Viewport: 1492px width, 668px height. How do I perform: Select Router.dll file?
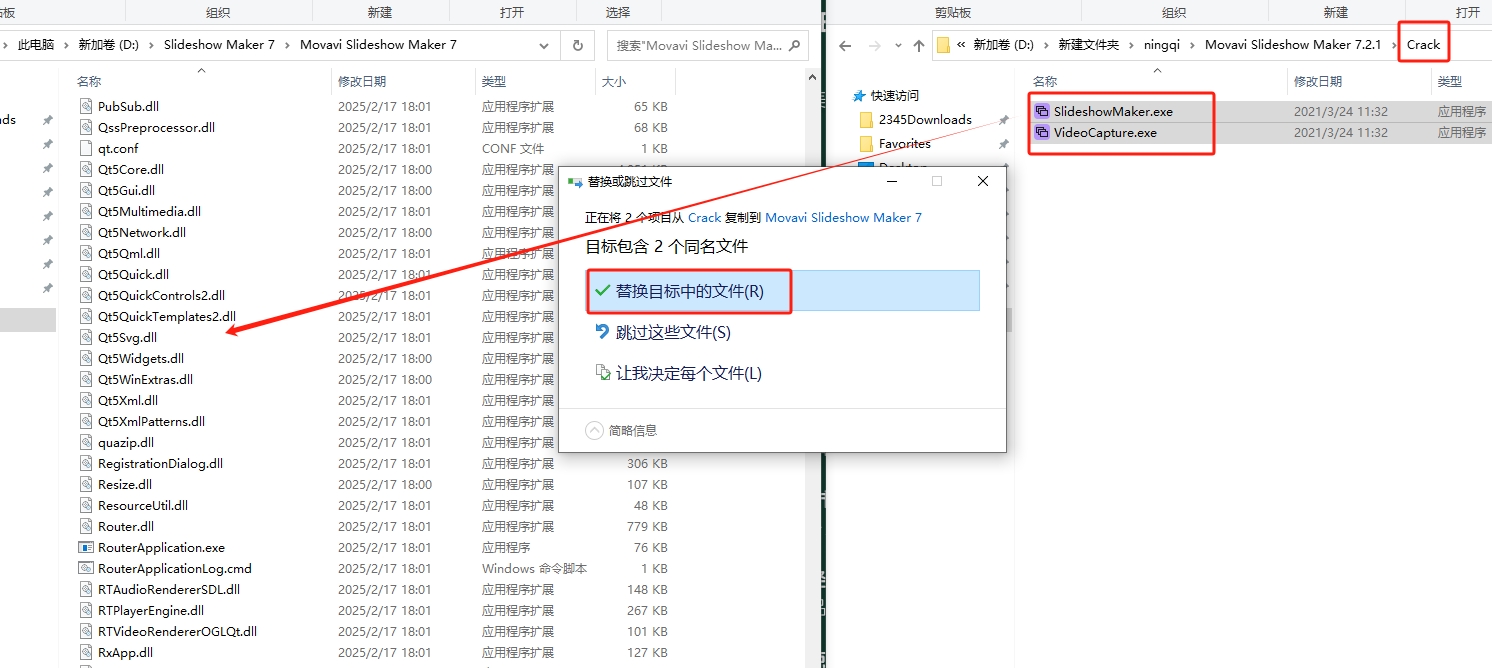point(126,526)
